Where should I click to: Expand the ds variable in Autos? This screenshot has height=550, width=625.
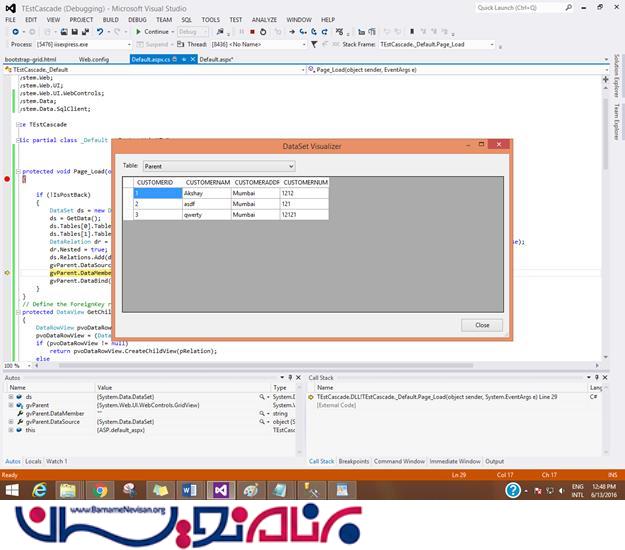pyautogui.click(x=11, y=397)
